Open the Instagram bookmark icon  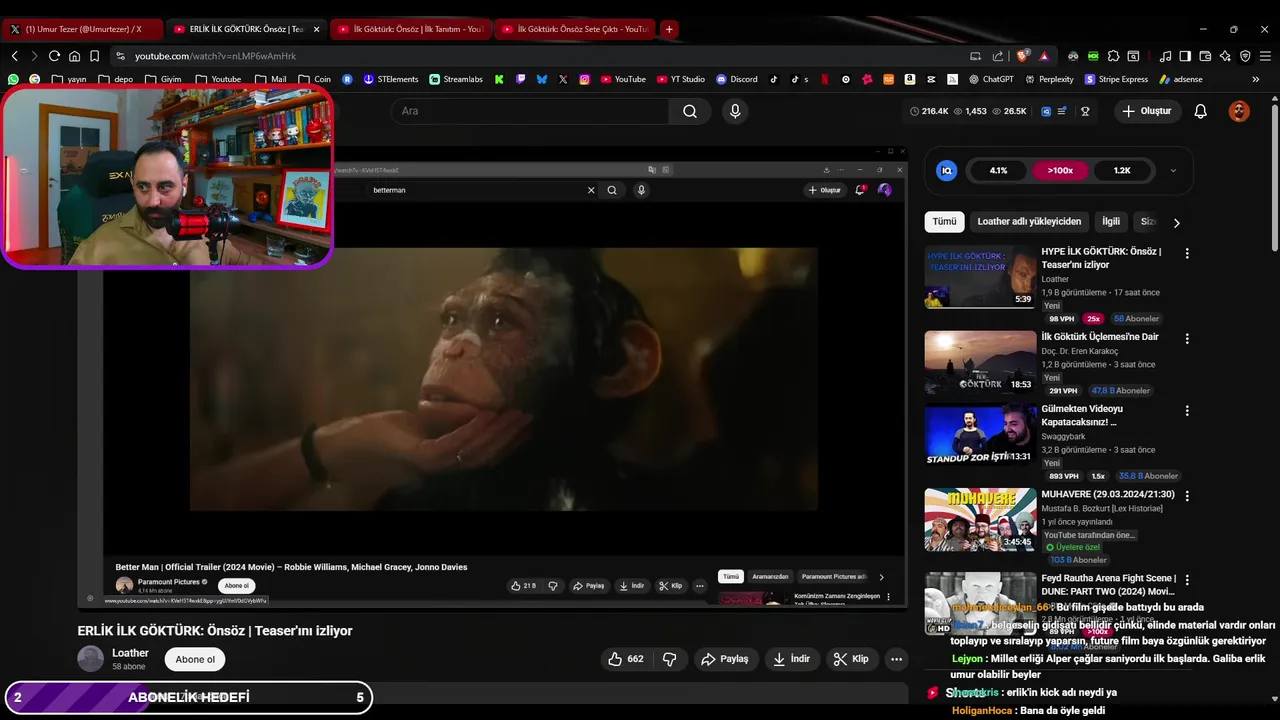[x=585, y=79]
